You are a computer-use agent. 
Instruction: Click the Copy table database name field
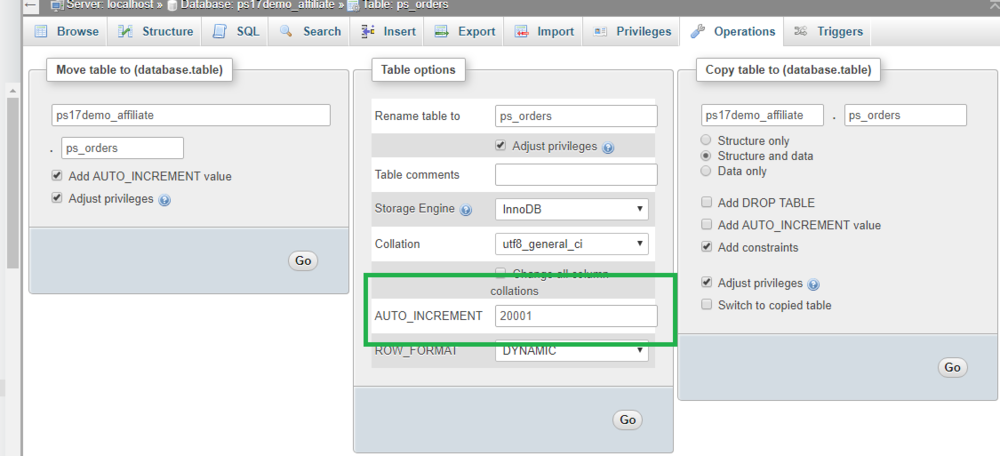(762, 115)
